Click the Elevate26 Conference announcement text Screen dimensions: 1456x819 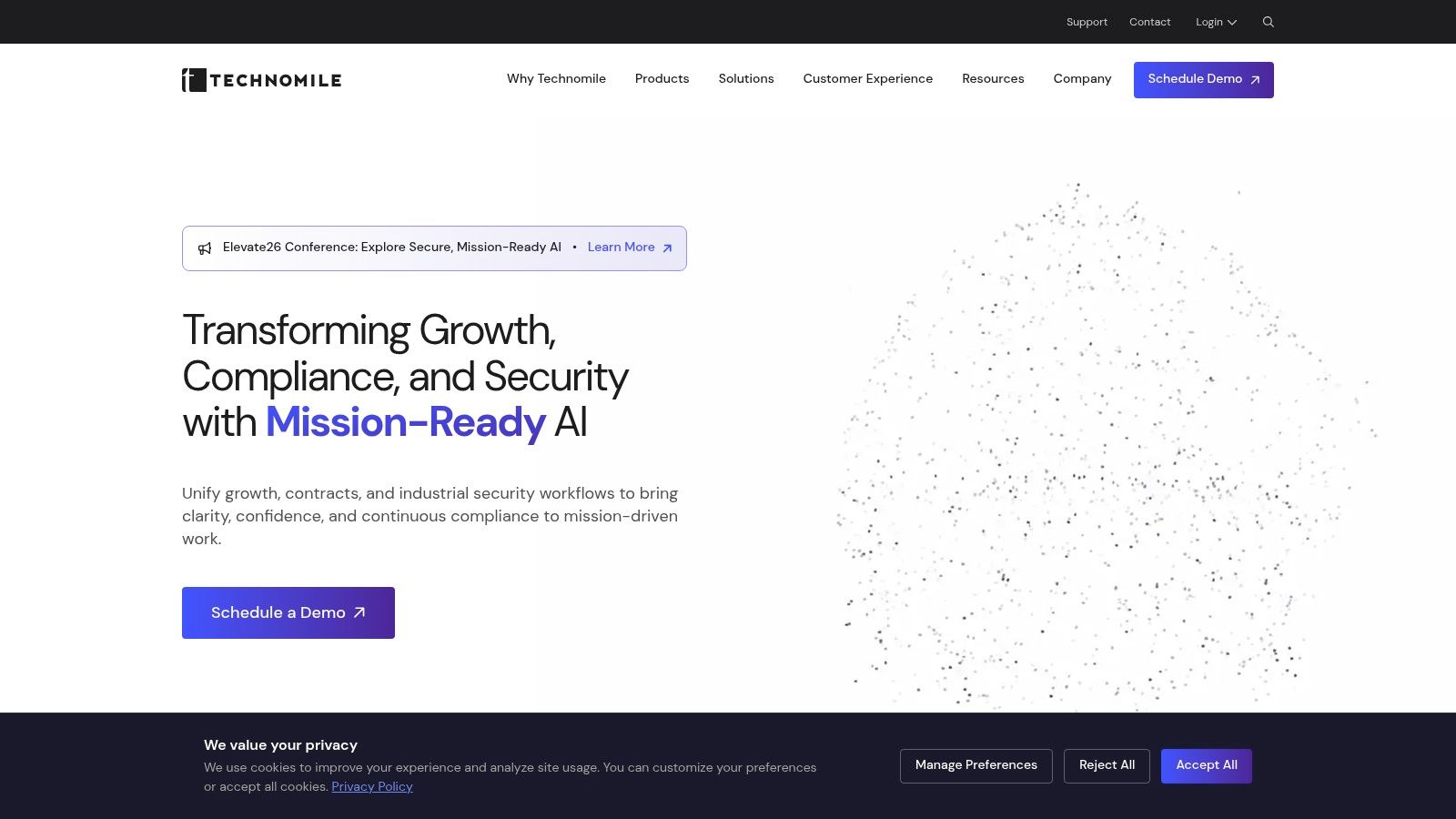coord(392,248)
